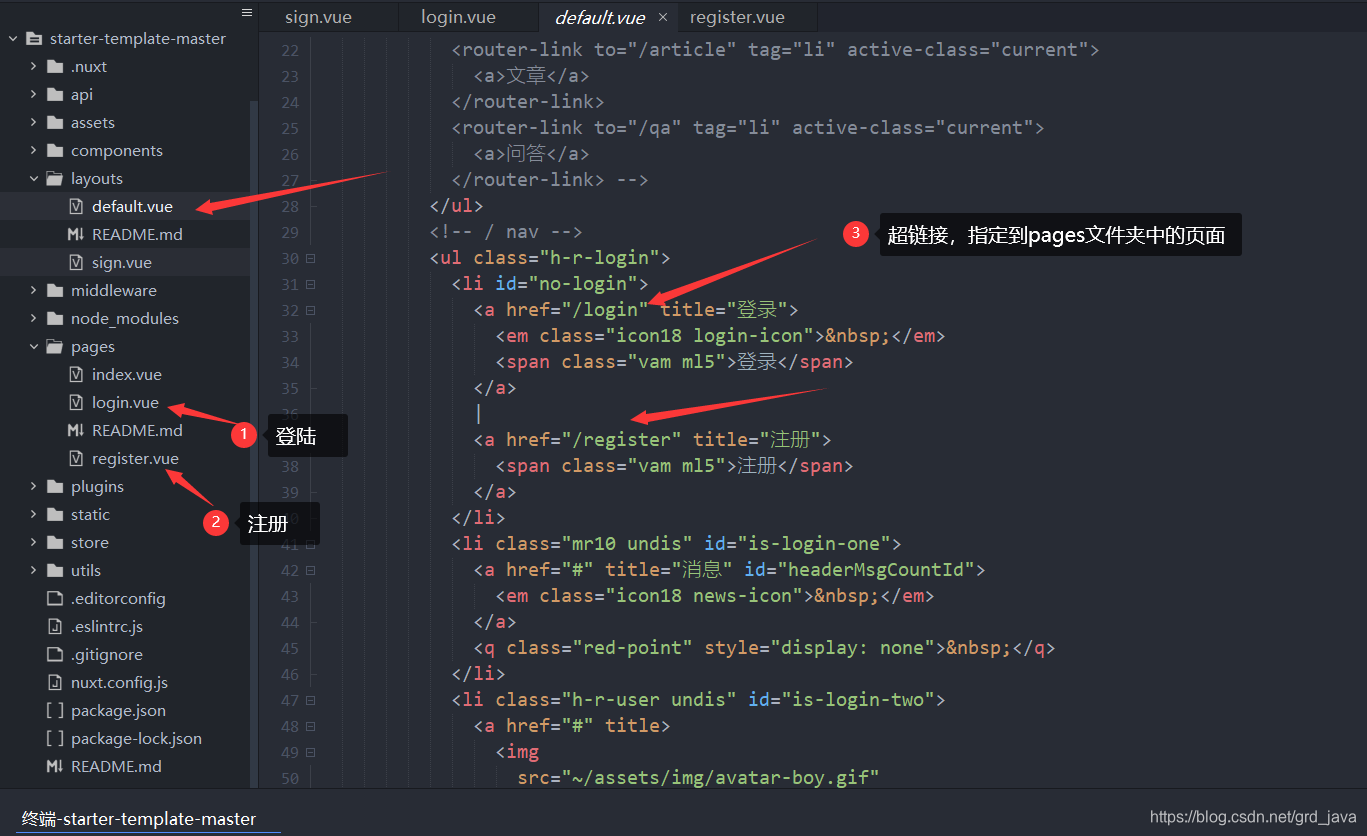Click the folder icon of plugins
The image size is (1367, 836).
(55, 487)
